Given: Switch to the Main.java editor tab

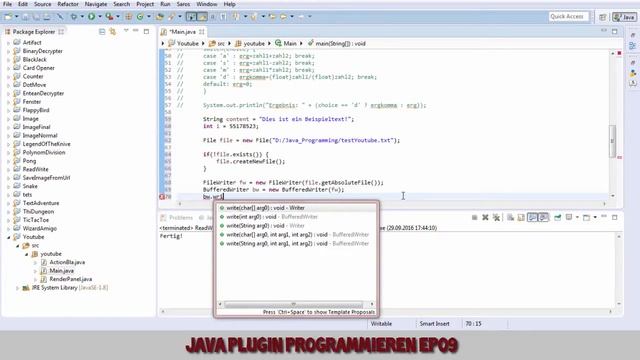Looking at the screenshot, I should tap(182, 31).
